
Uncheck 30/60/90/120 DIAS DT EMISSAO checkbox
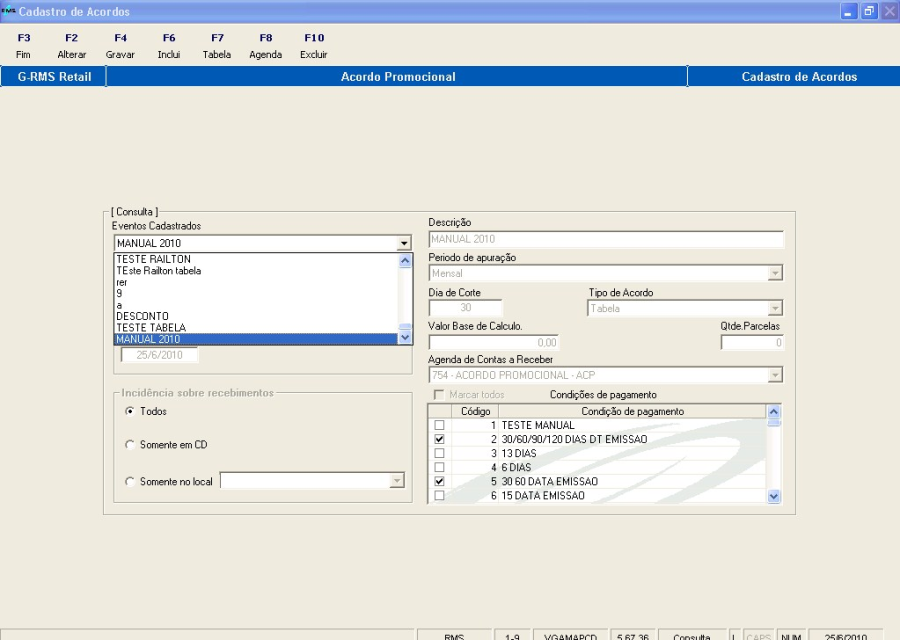coord(439,439)
